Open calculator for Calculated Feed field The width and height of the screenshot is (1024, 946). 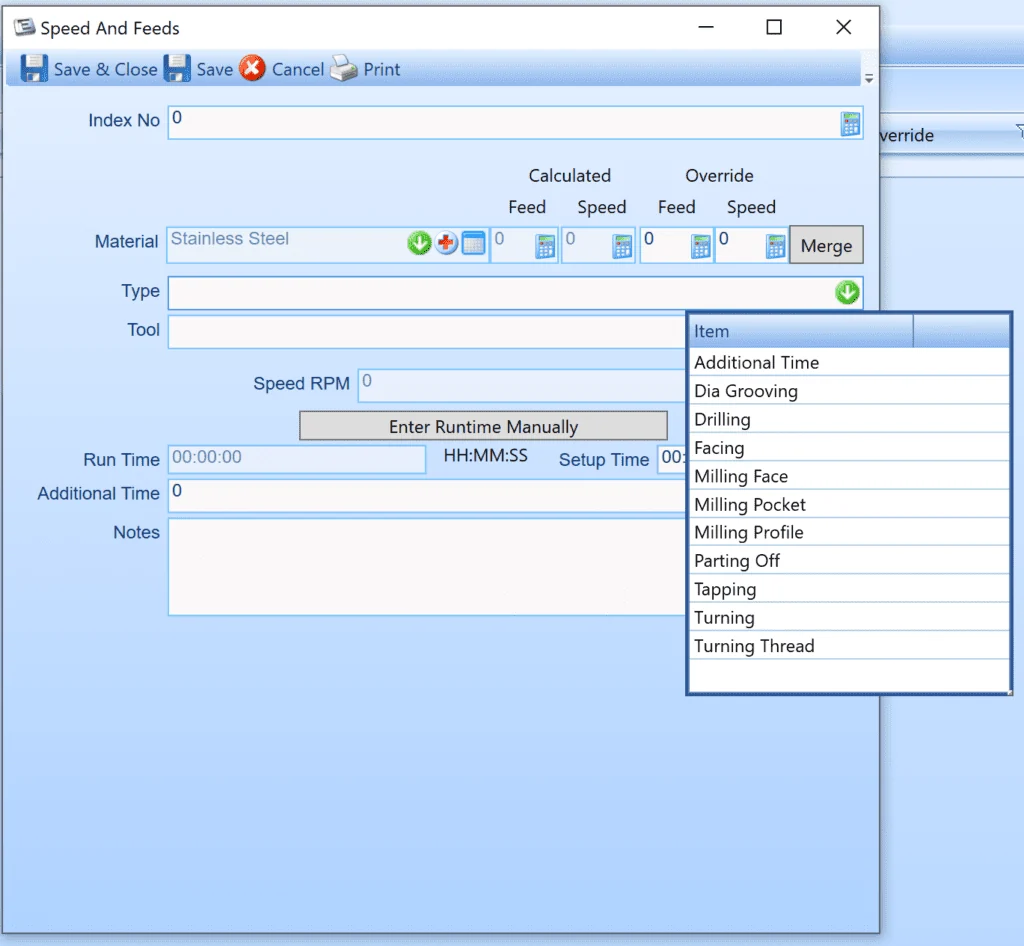click(545, 246)
